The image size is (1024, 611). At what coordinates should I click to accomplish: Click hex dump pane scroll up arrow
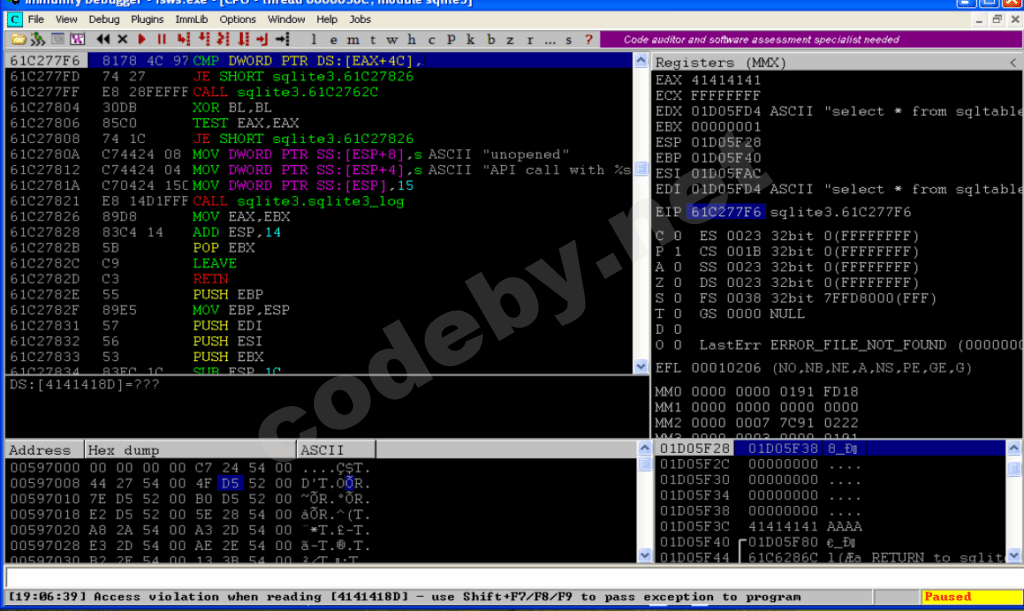click(x=645, y=448)
